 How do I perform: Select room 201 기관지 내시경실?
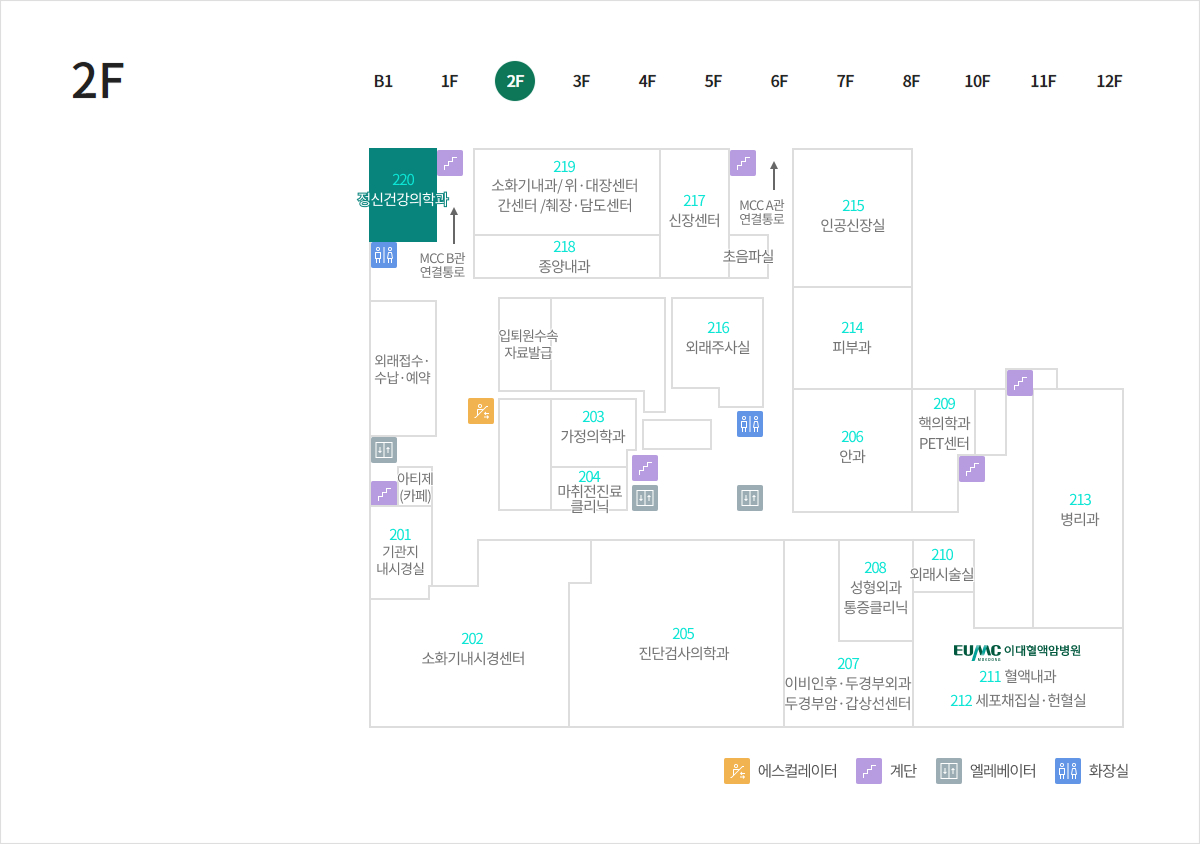click(400, 552)
